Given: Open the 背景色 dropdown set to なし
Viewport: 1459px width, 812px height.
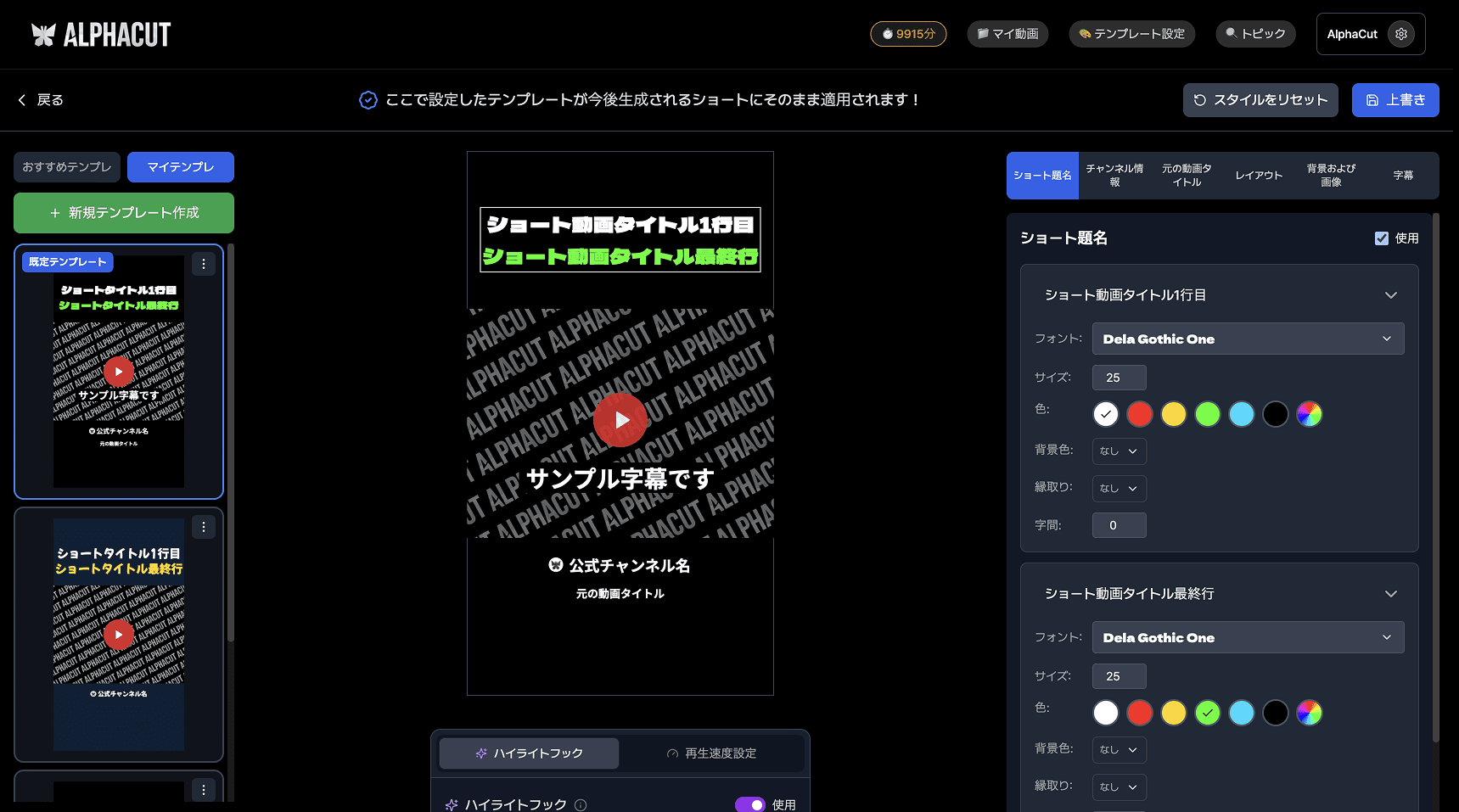Looking at the screenshot, I should pos(1119,451).
